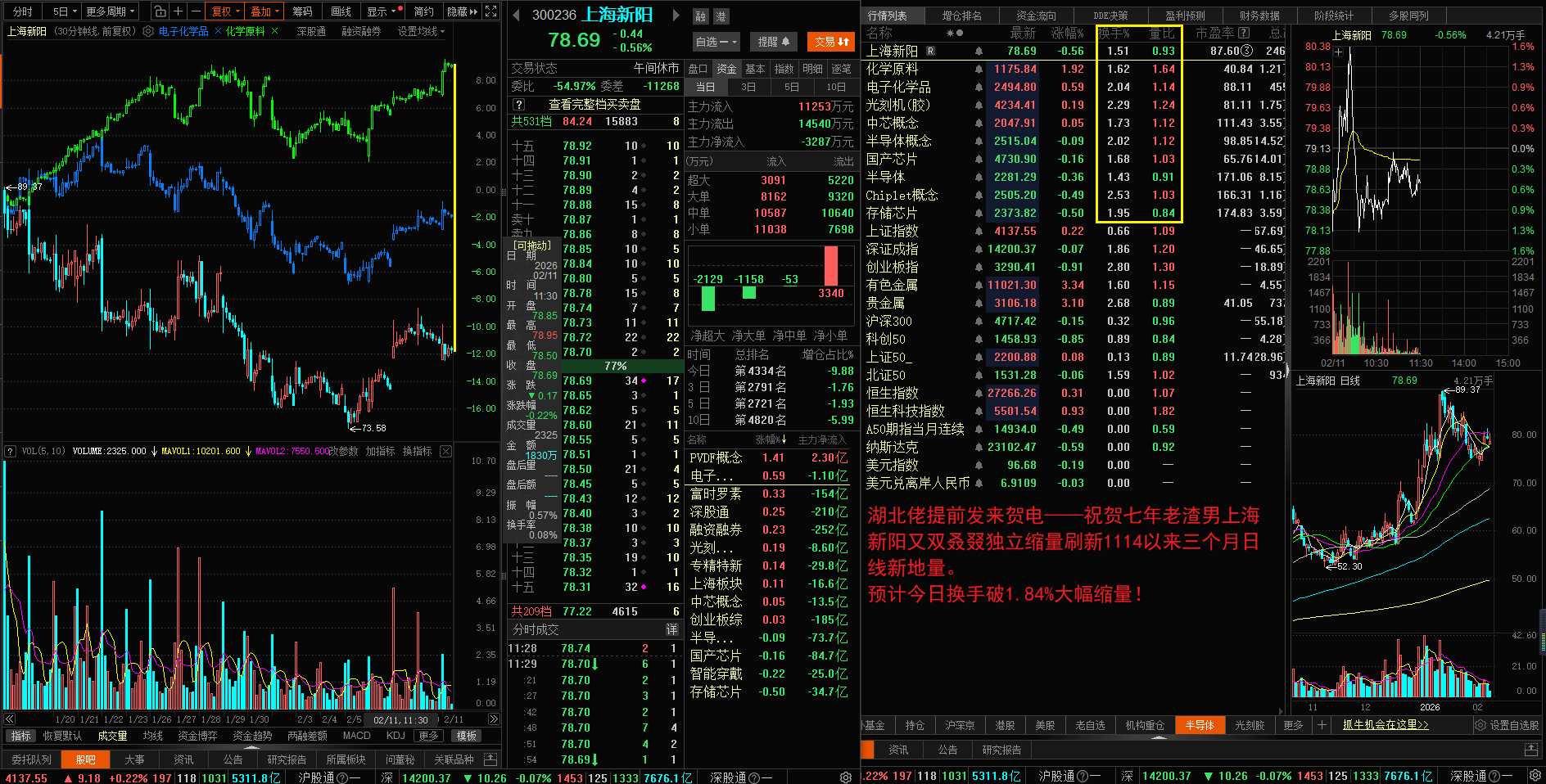This screenshot has width=1546, height=784.
Task: Open the 抓牛机会在这里 link
Action: [1385, 725]
